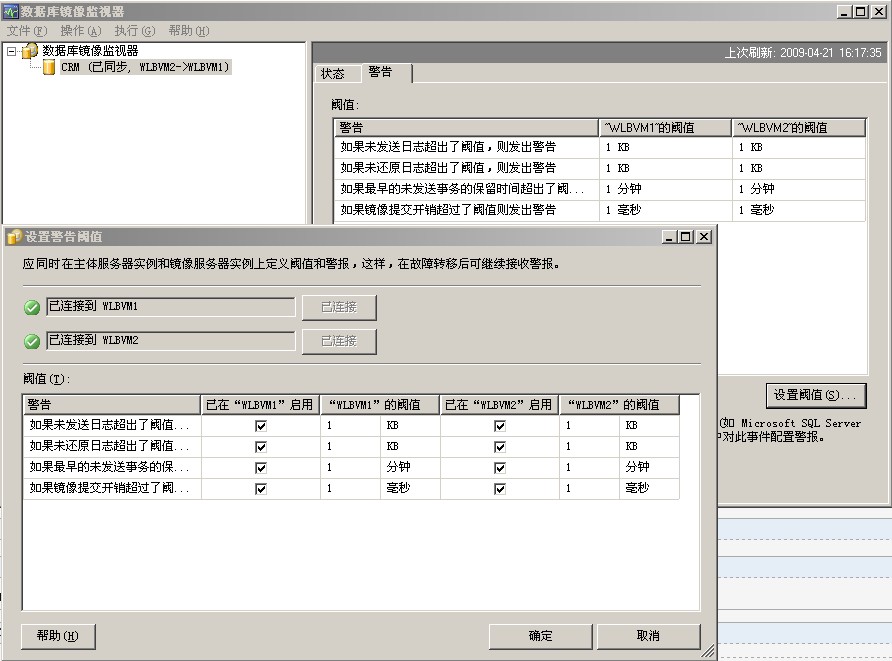892x661 pixels.
Task: Open the 文件(F) menu
Action: [x=26, y=31]
